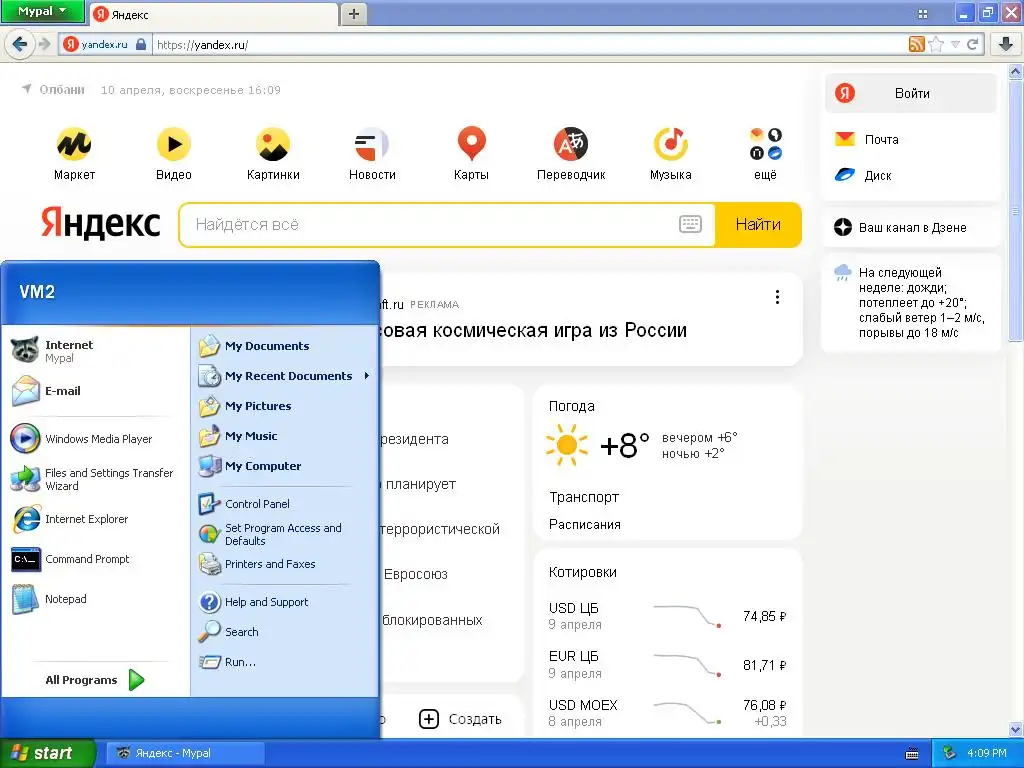
Task: Reload page with the refresh icon
Action: coord(972,44)
